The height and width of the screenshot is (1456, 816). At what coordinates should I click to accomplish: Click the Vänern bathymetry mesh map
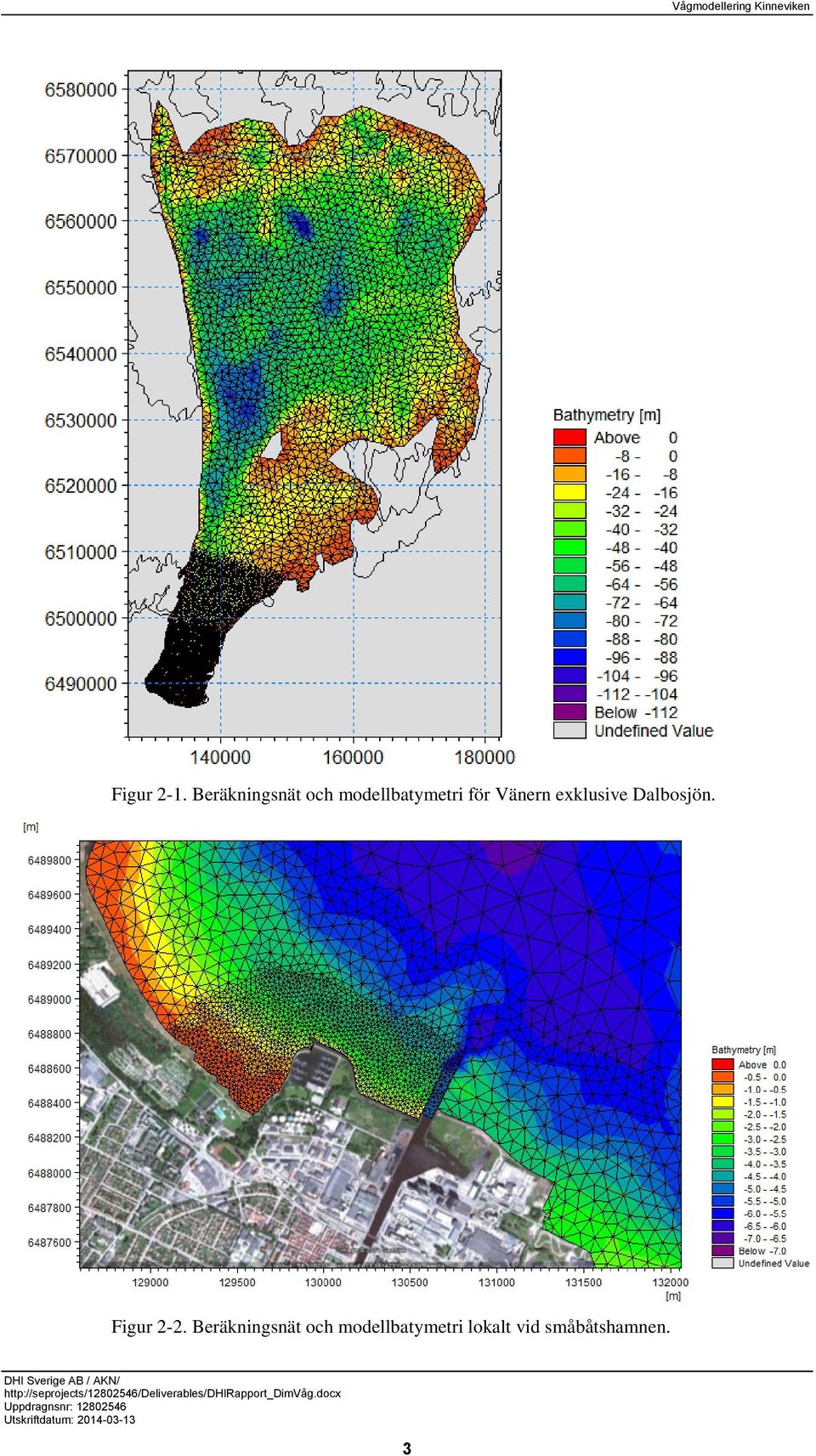point(314,404)
